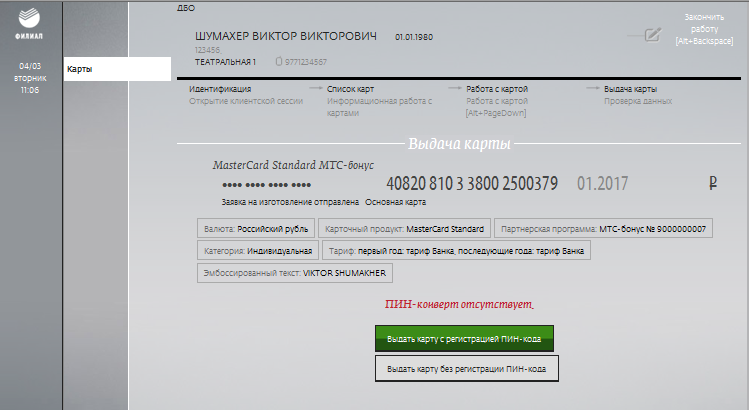Click account number 40820 810 3 3800 2500379
The image size is (749, 410).
coord(472,183)
